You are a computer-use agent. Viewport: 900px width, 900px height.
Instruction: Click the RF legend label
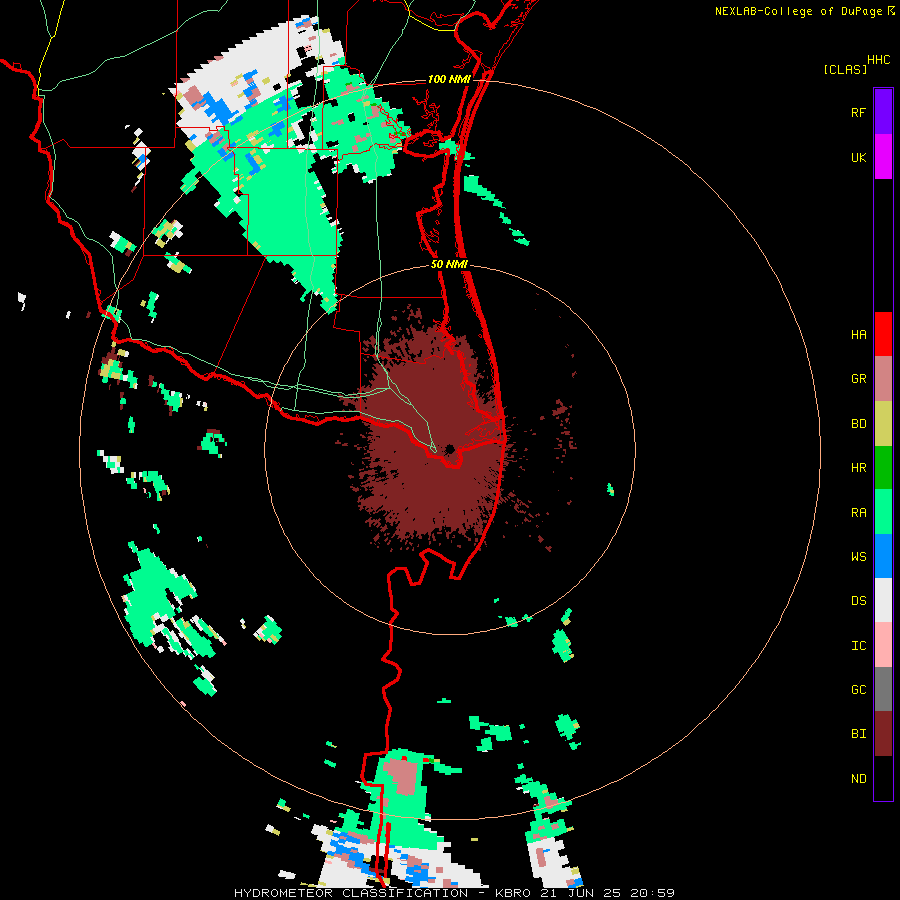point(858,112)
